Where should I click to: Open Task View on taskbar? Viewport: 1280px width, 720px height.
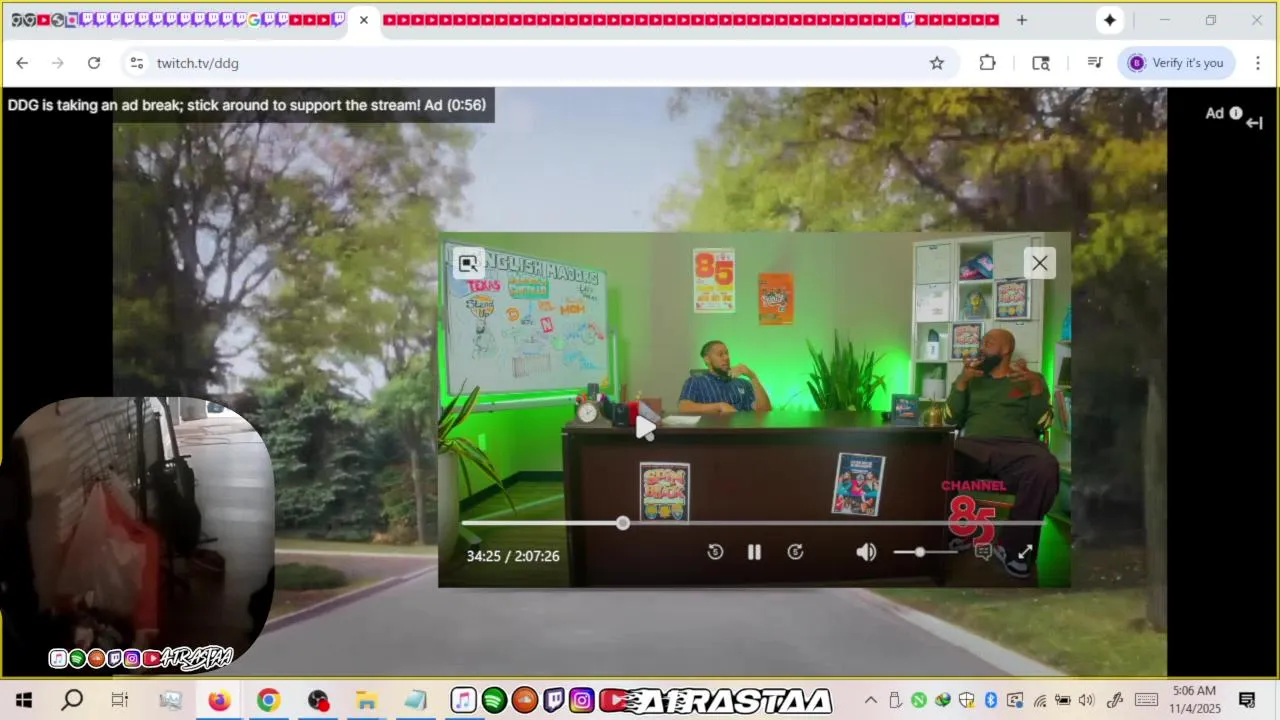(120, 700)
